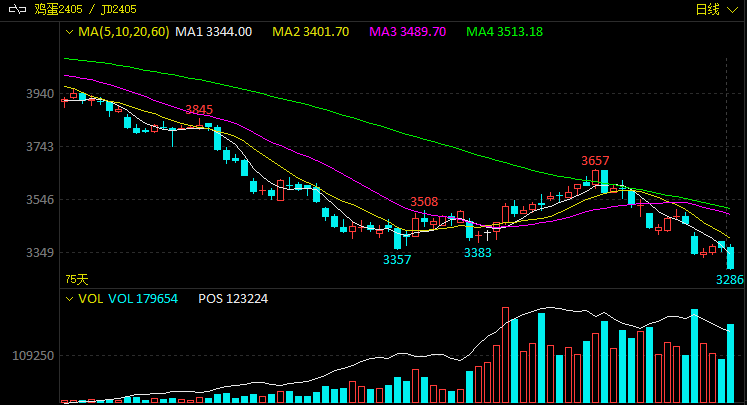Expand the MA(5,10,20,60) indicator chevron

(x=69, y=32)
